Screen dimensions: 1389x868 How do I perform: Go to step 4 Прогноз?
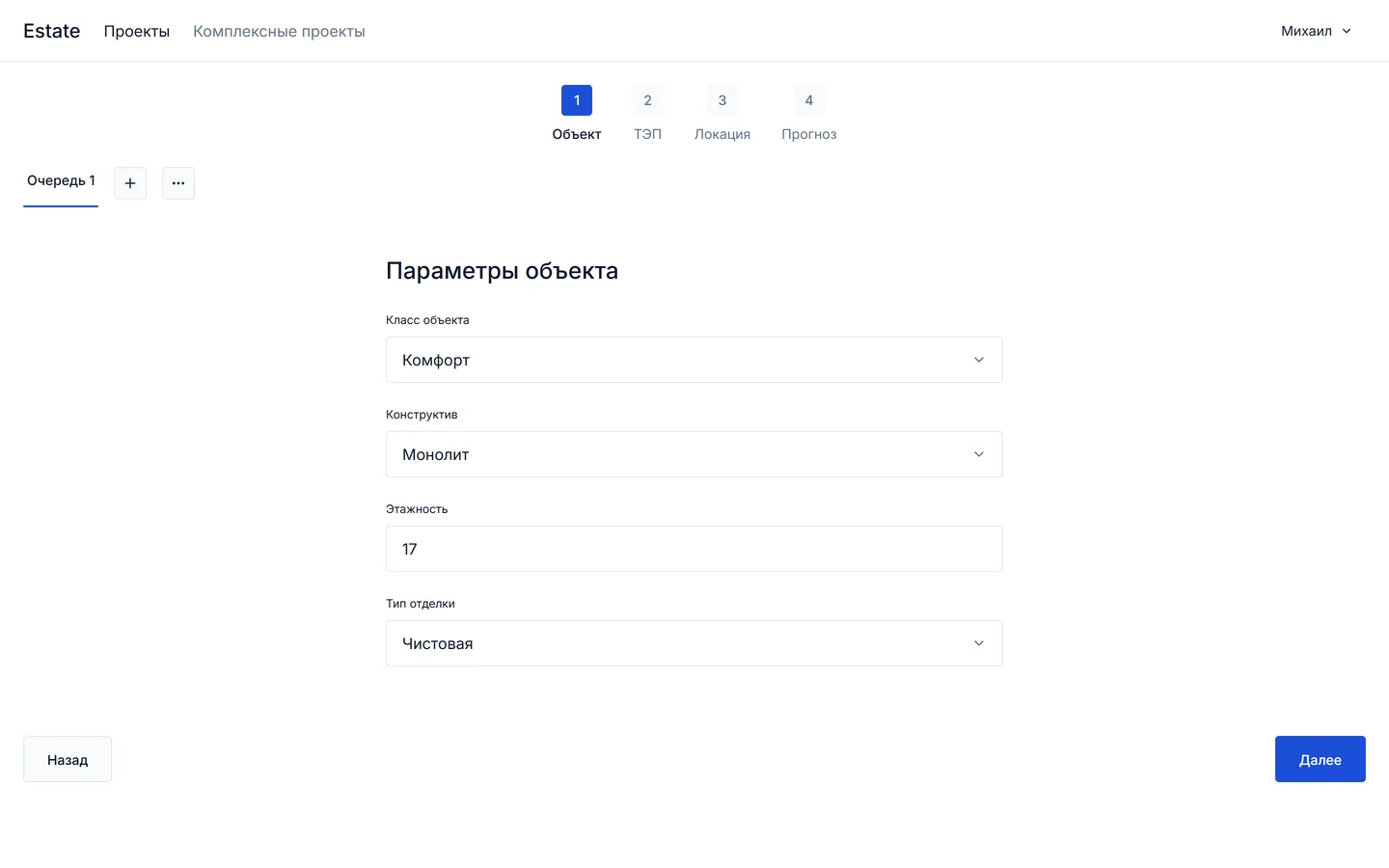pyautogui.click(x=809, y=114)
